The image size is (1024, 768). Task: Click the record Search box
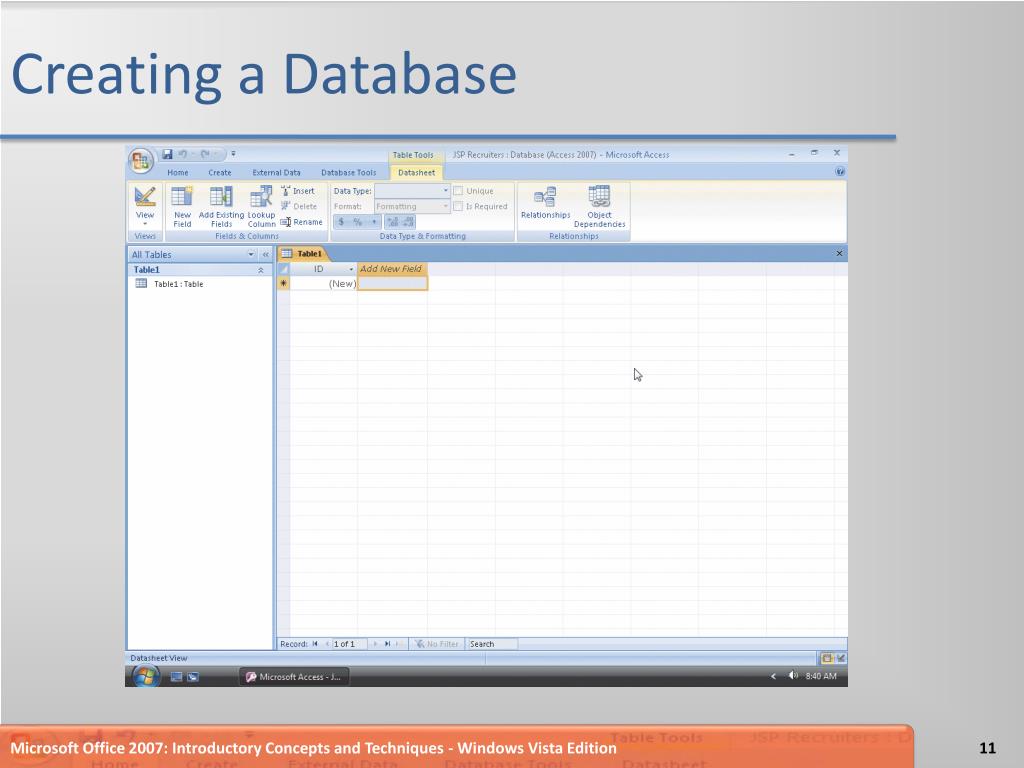point(492,644)
